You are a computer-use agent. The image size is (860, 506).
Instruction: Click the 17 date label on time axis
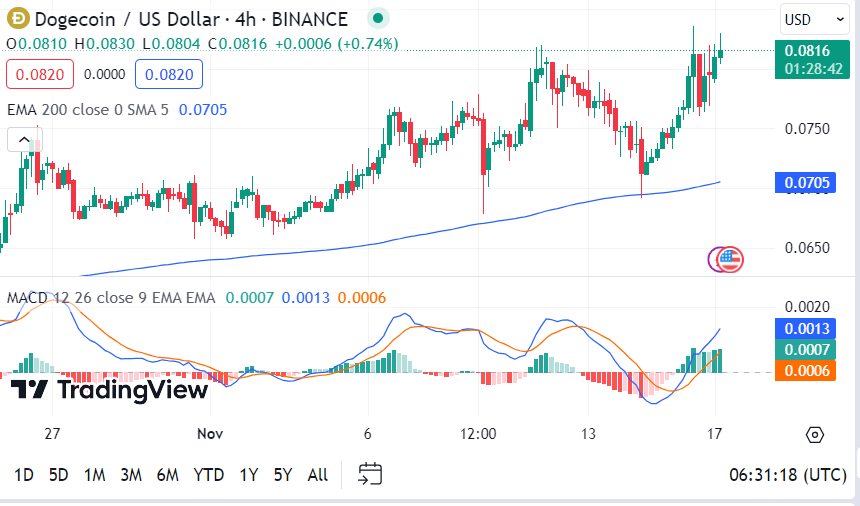pos(714,434)
